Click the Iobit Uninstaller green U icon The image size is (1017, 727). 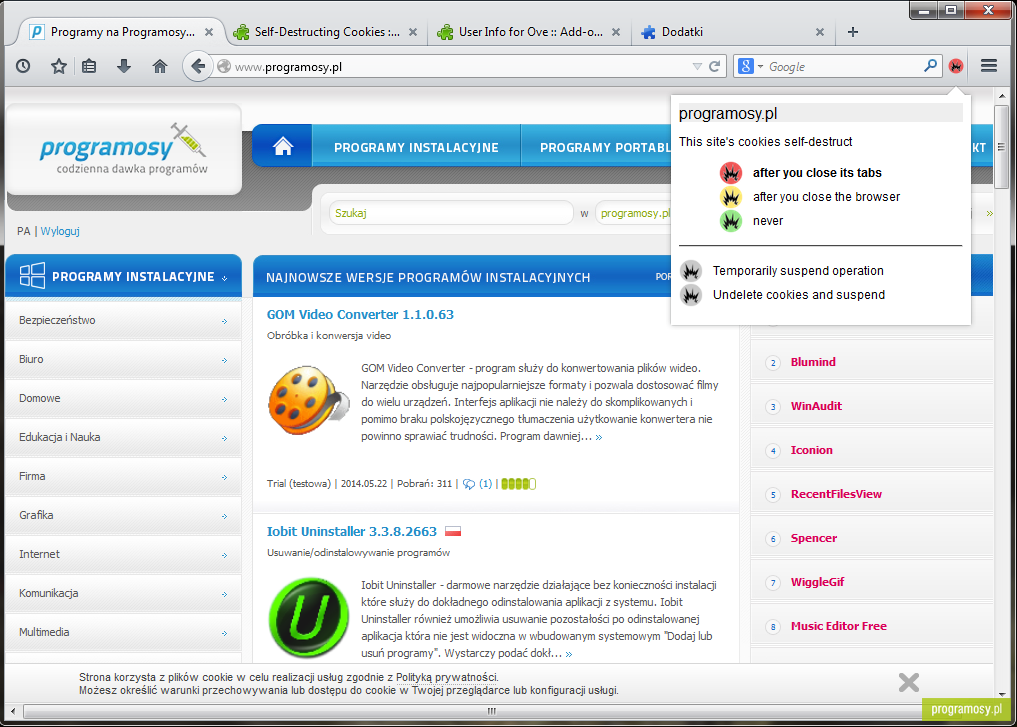click(309, 617)
